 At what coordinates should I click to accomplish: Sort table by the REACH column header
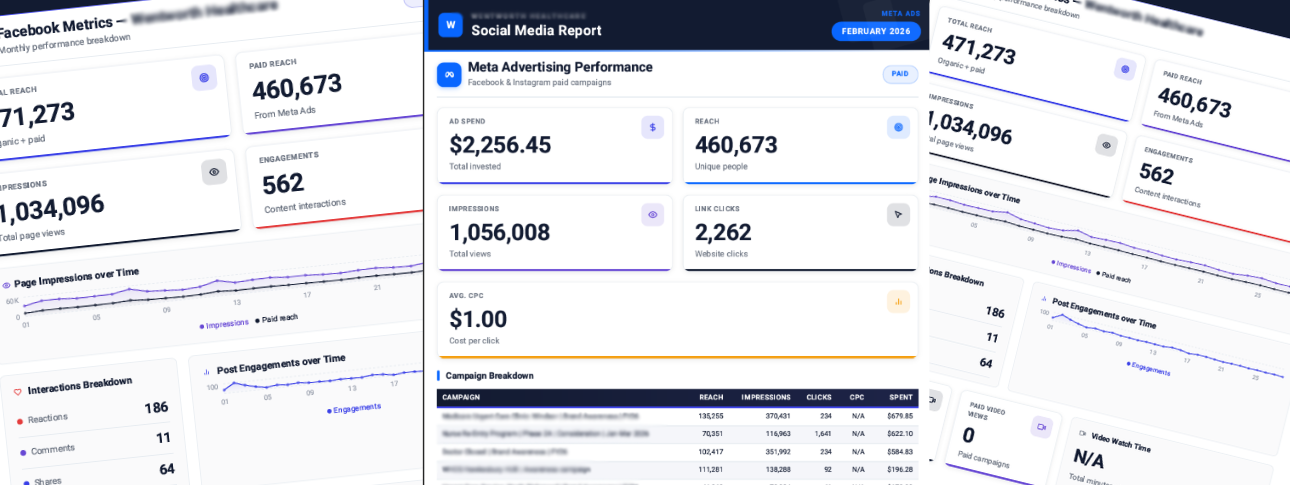pyautogui.click(x=711, y=397)
